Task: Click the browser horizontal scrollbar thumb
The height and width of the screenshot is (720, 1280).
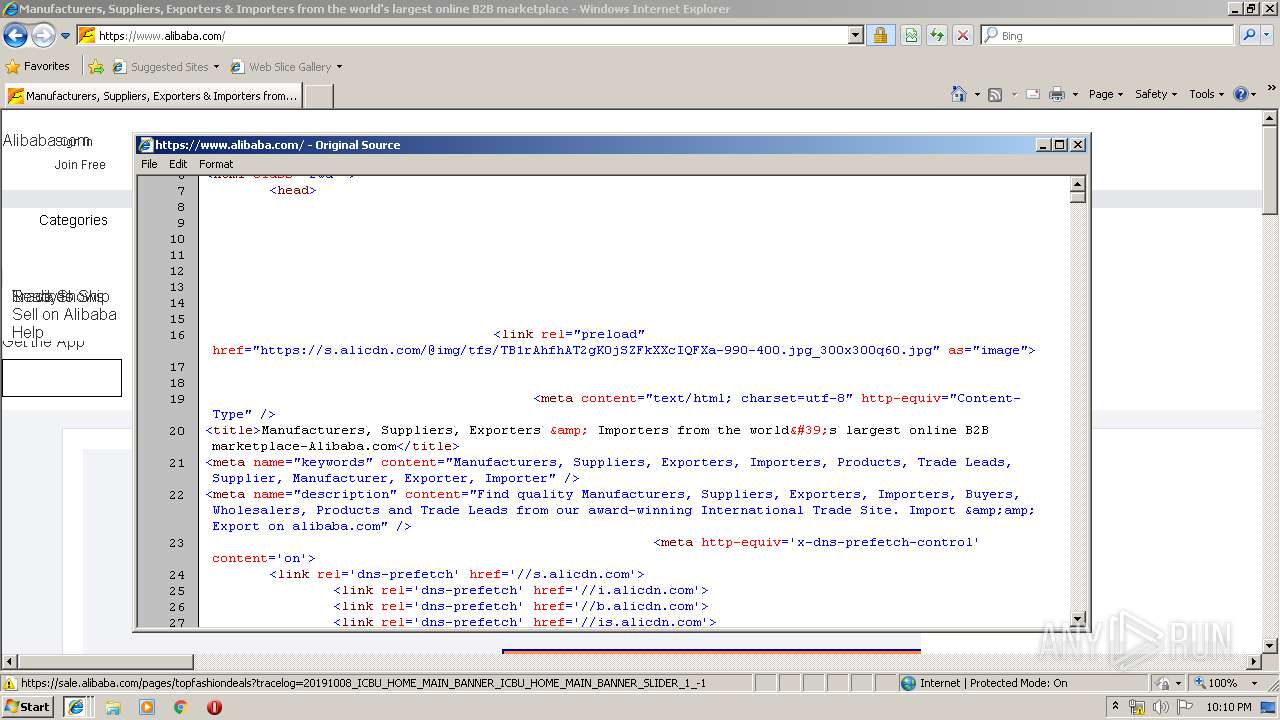Action: click(105, 662)
